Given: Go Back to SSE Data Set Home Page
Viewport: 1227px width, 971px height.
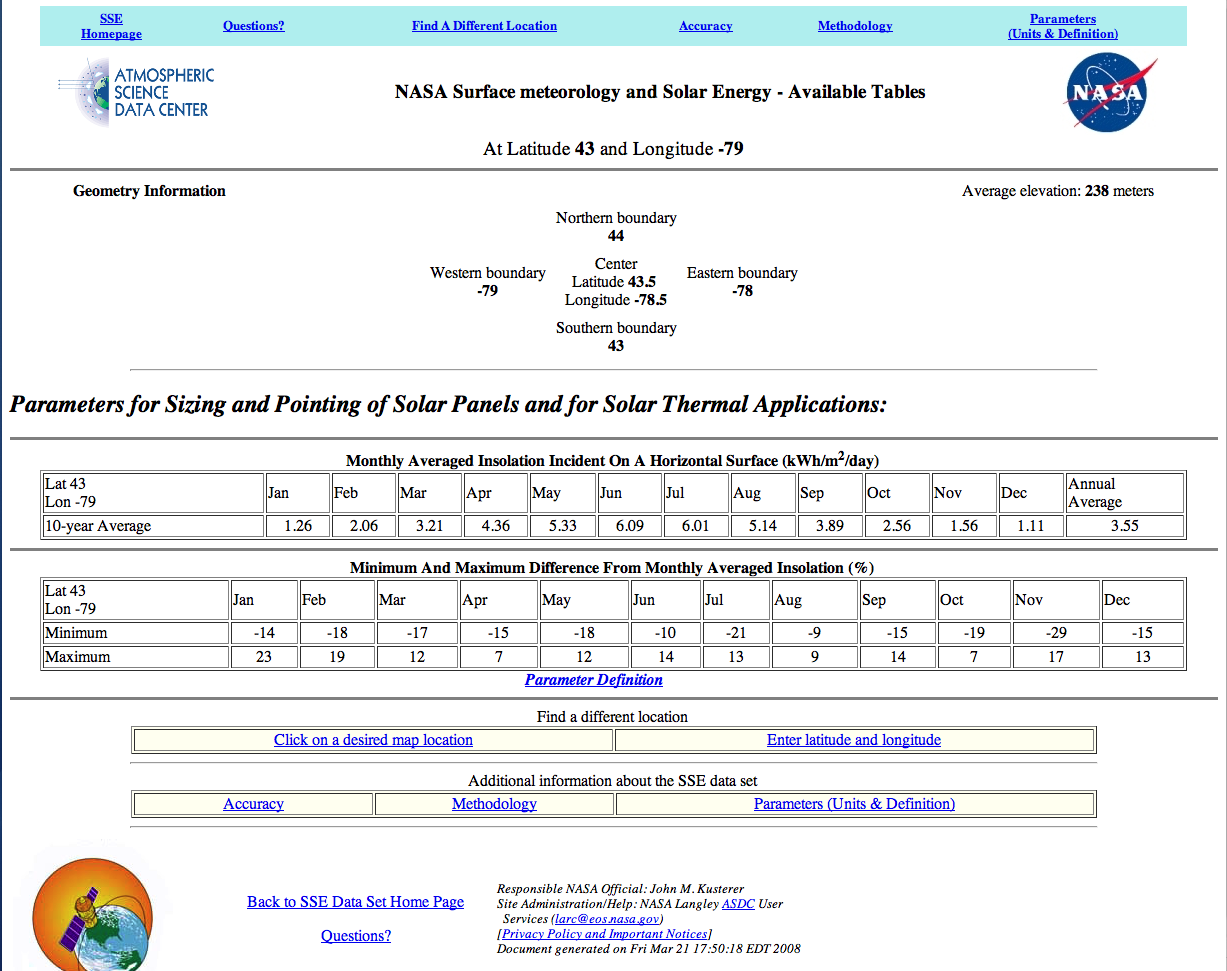Looking at the screenshot, I should pyautogui.click(x=355, y=901).
